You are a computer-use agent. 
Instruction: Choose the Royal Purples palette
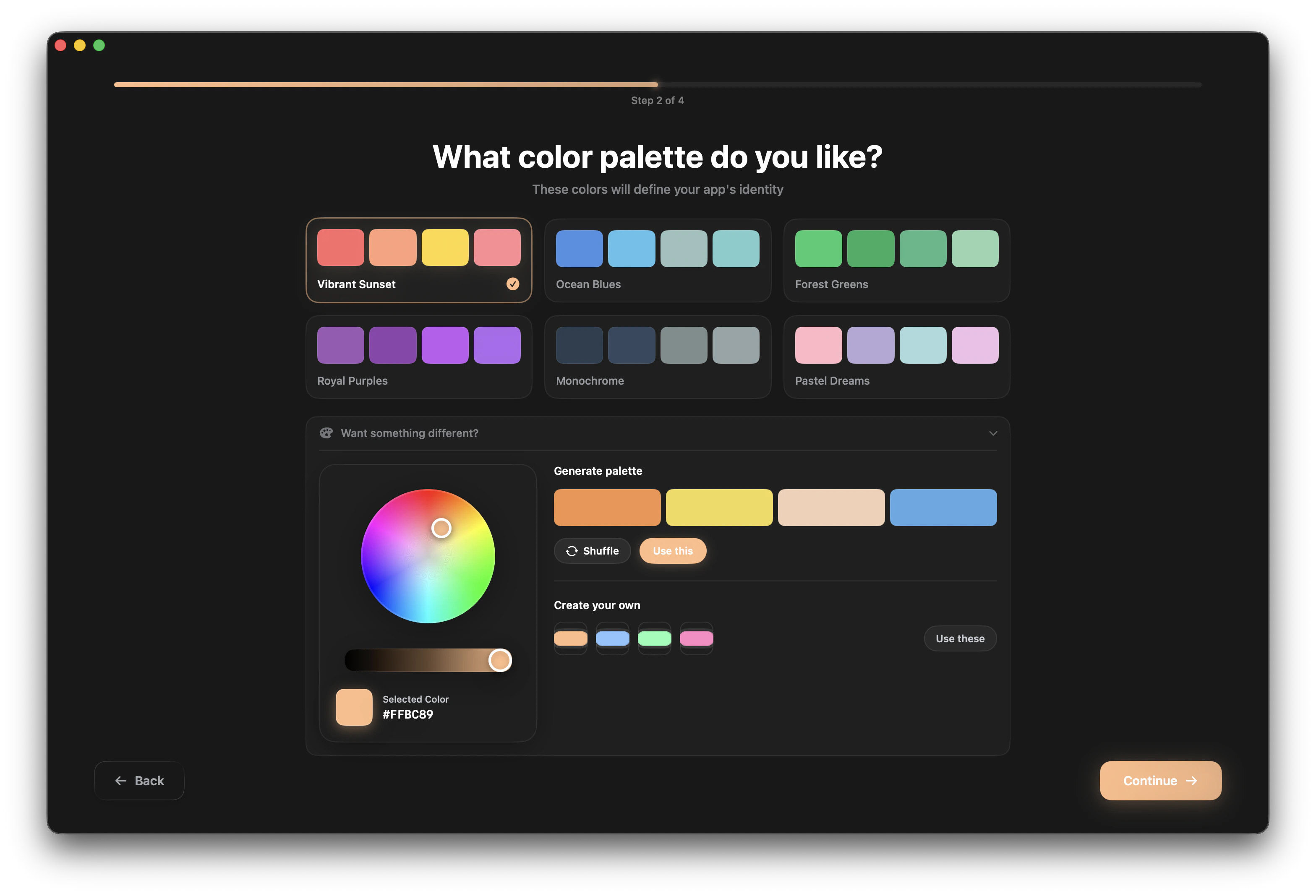[418, 357]
